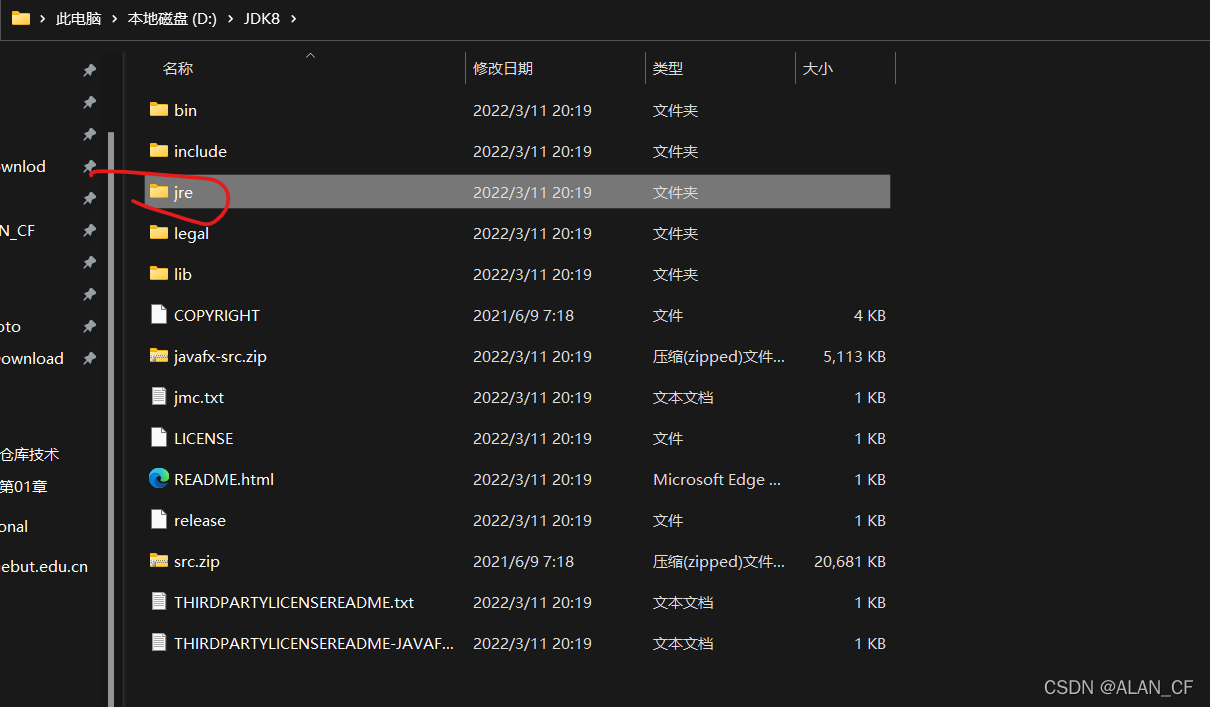The height and width of the screenshot is (707, 1210).
Task: Click 20,681 KB size of src.zip
Action: 850,561
